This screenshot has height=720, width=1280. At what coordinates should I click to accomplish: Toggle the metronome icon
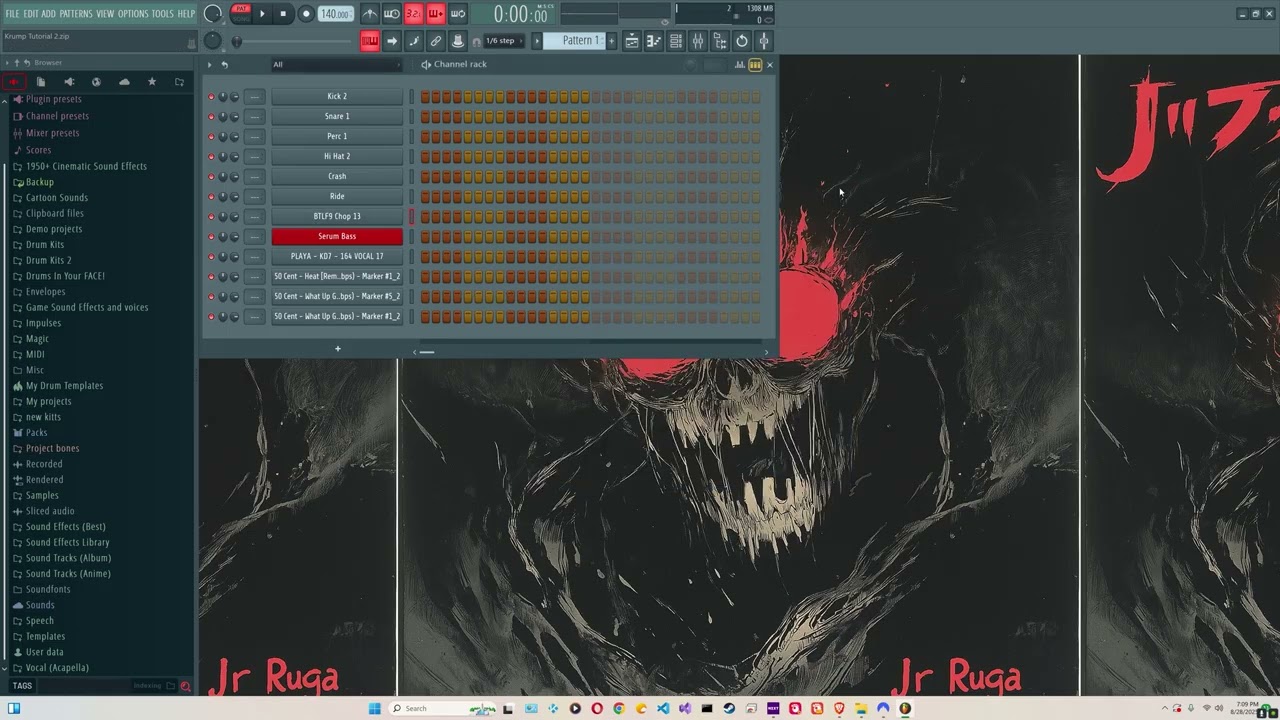[x=370, y=14]
